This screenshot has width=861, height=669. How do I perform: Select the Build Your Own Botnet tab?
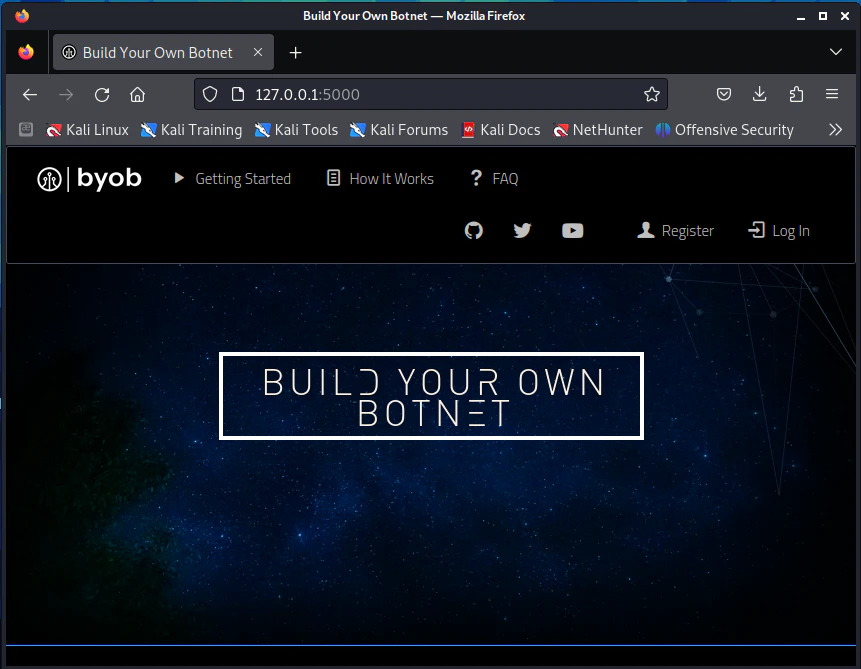tap(163, 52)
